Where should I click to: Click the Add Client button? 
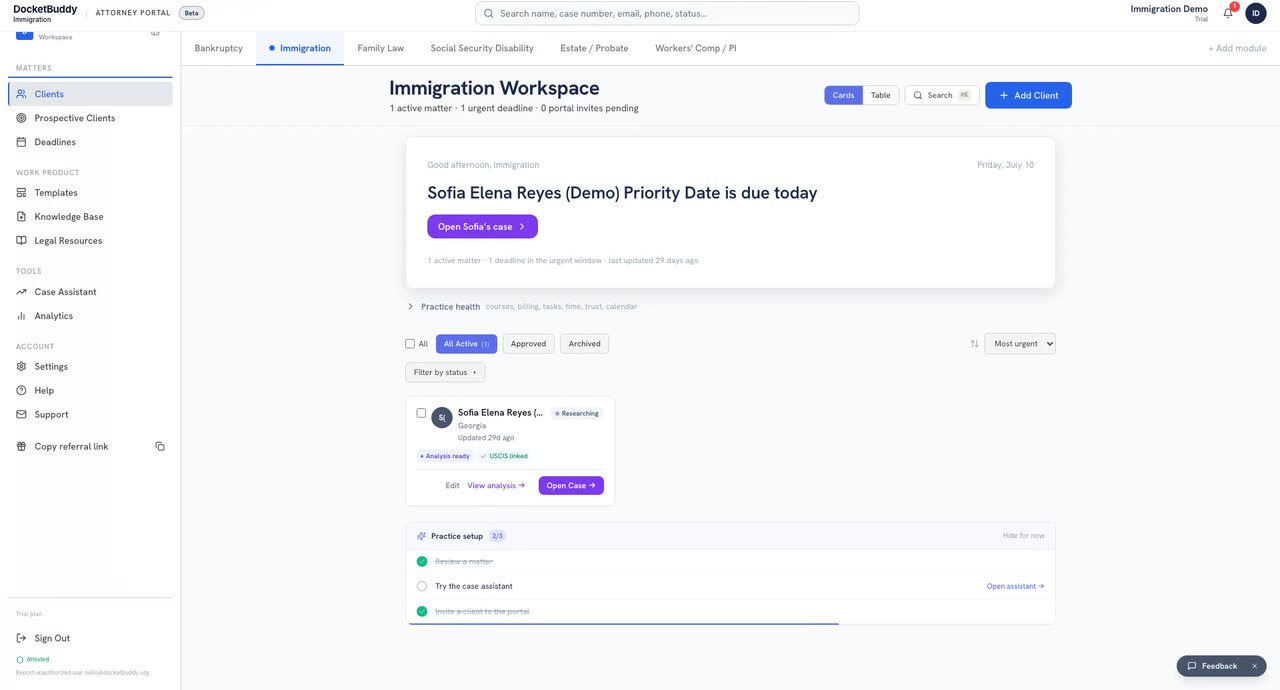1028,95
